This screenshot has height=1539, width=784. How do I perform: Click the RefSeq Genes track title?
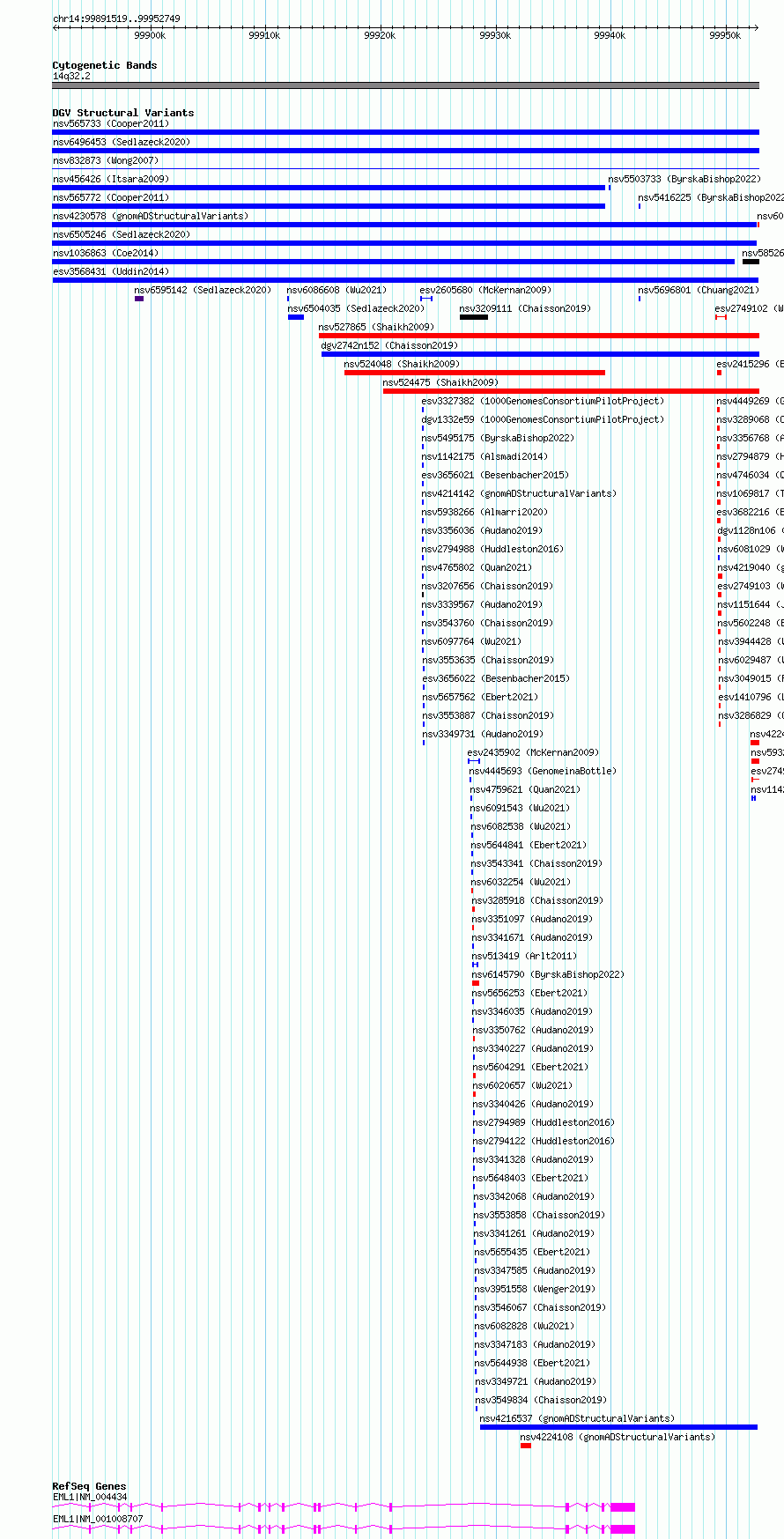coord(89,1486)
